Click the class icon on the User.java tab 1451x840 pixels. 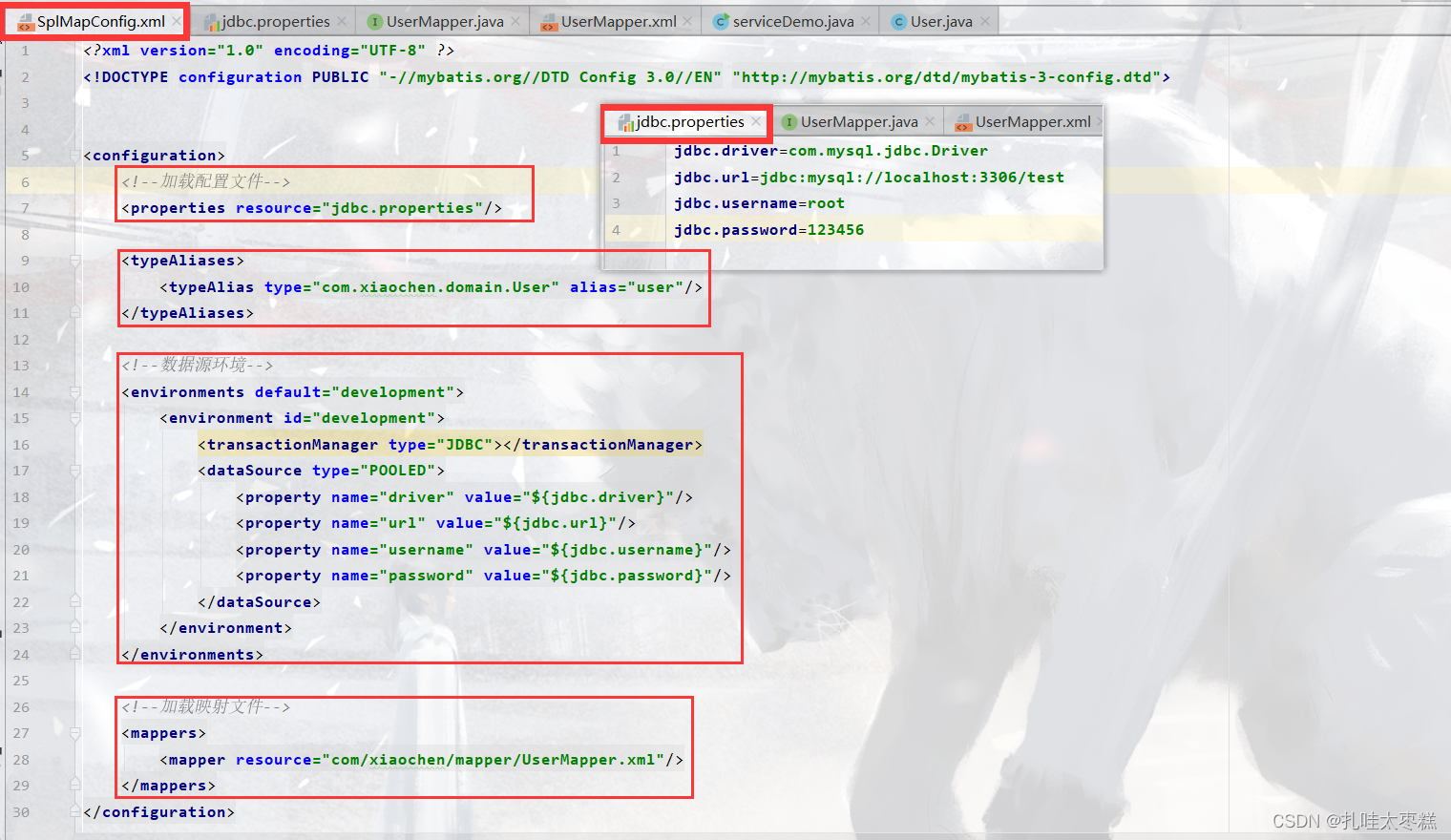click(x=898, y=22)
